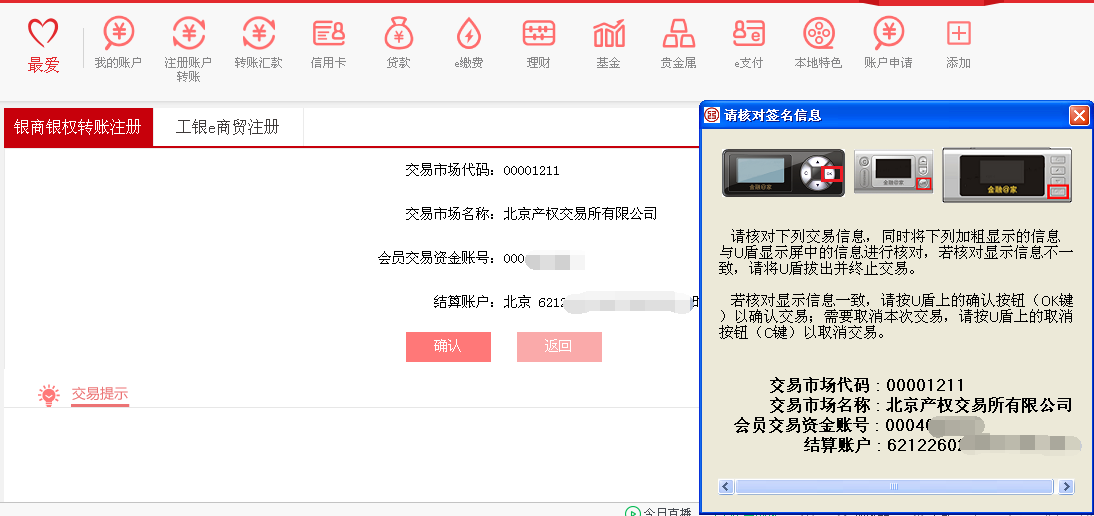Click bold 北京产权交易所有限公司 in the dialog

pyautogui.click(x=979, y=405)
